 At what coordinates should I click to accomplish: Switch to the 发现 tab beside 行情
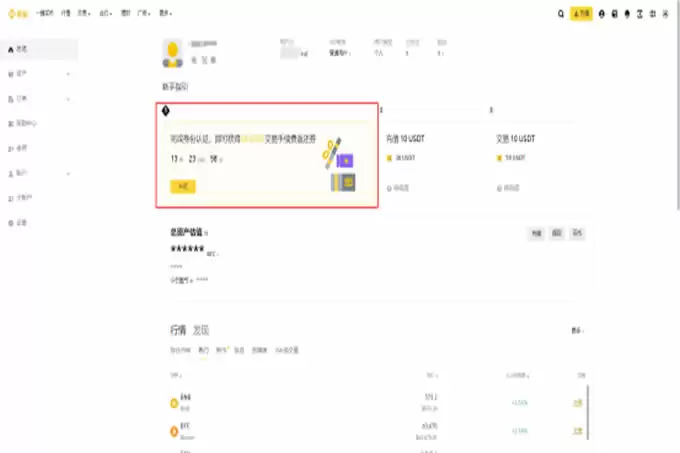[201, 330]
